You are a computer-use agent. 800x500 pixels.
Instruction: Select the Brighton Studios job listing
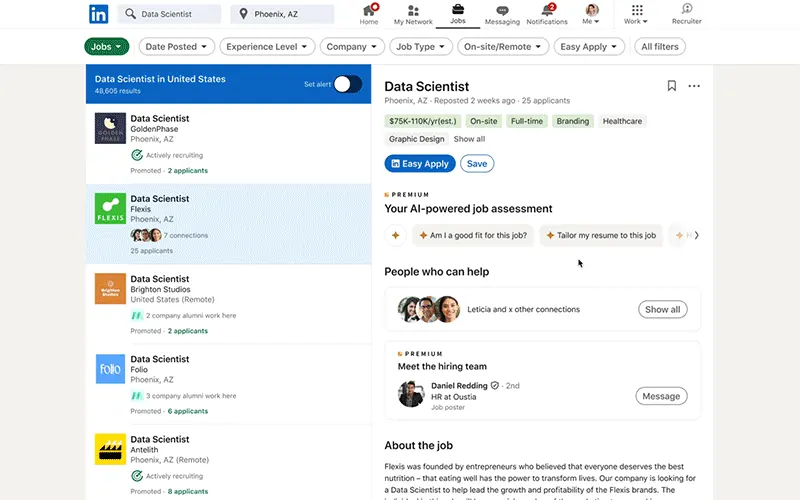pos(228,304)
